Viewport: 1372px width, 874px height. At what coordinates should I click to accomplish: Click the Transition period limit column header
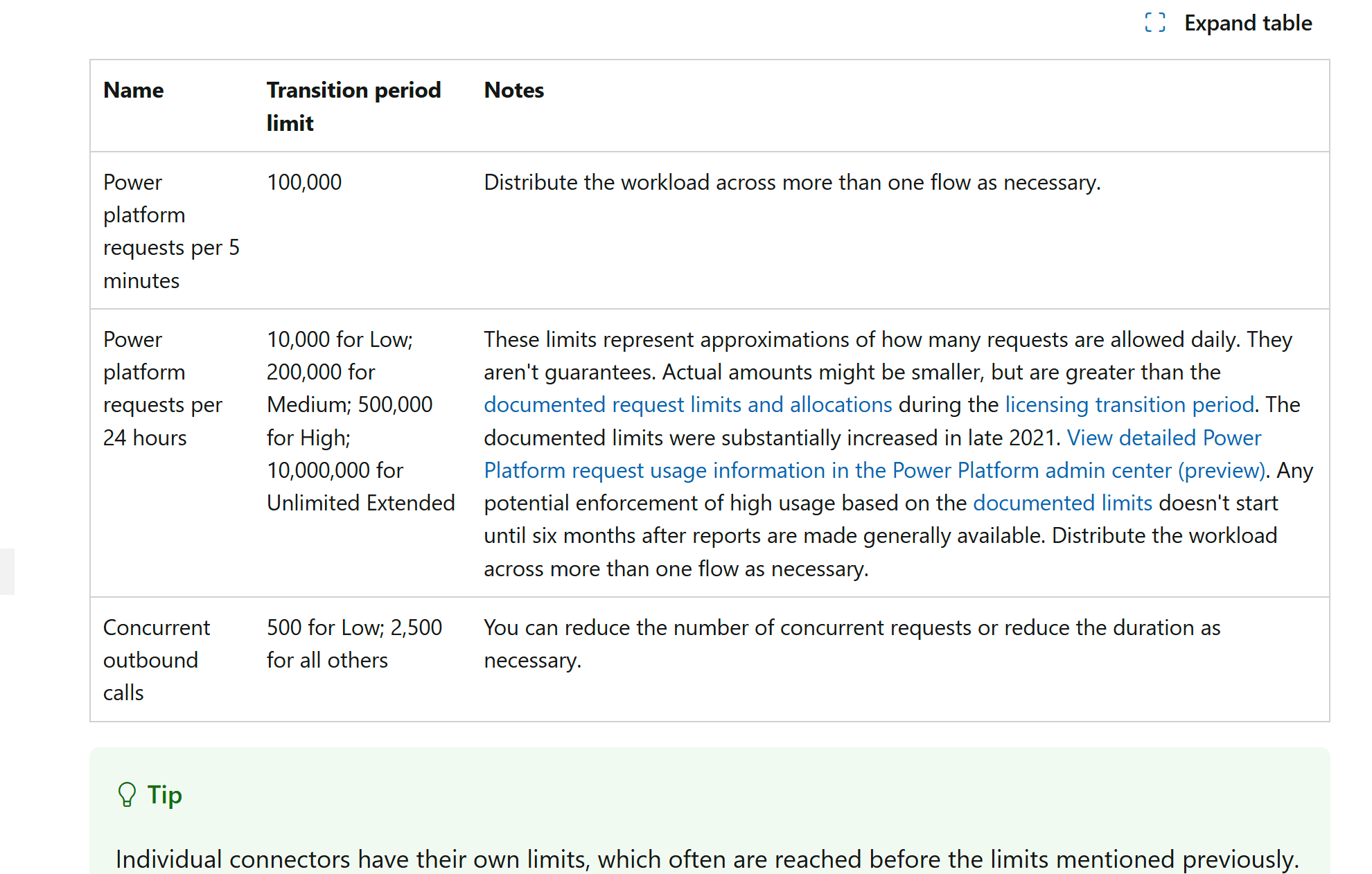click(x=353, y=106)
